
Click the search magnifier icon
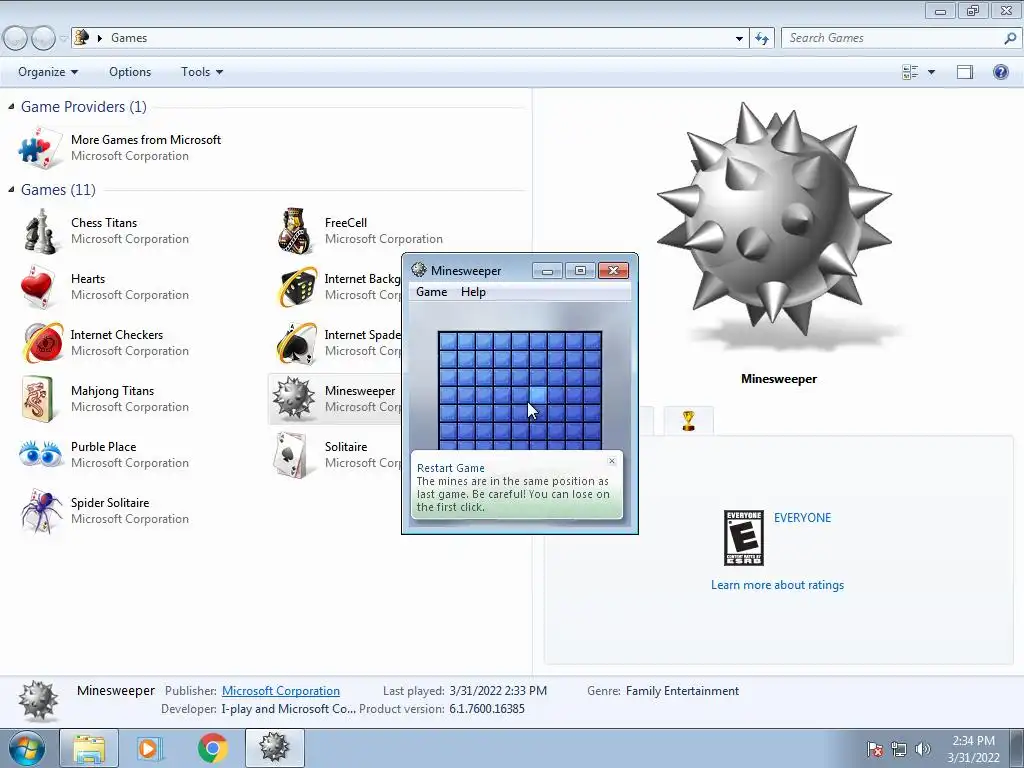coord(1010,38)
